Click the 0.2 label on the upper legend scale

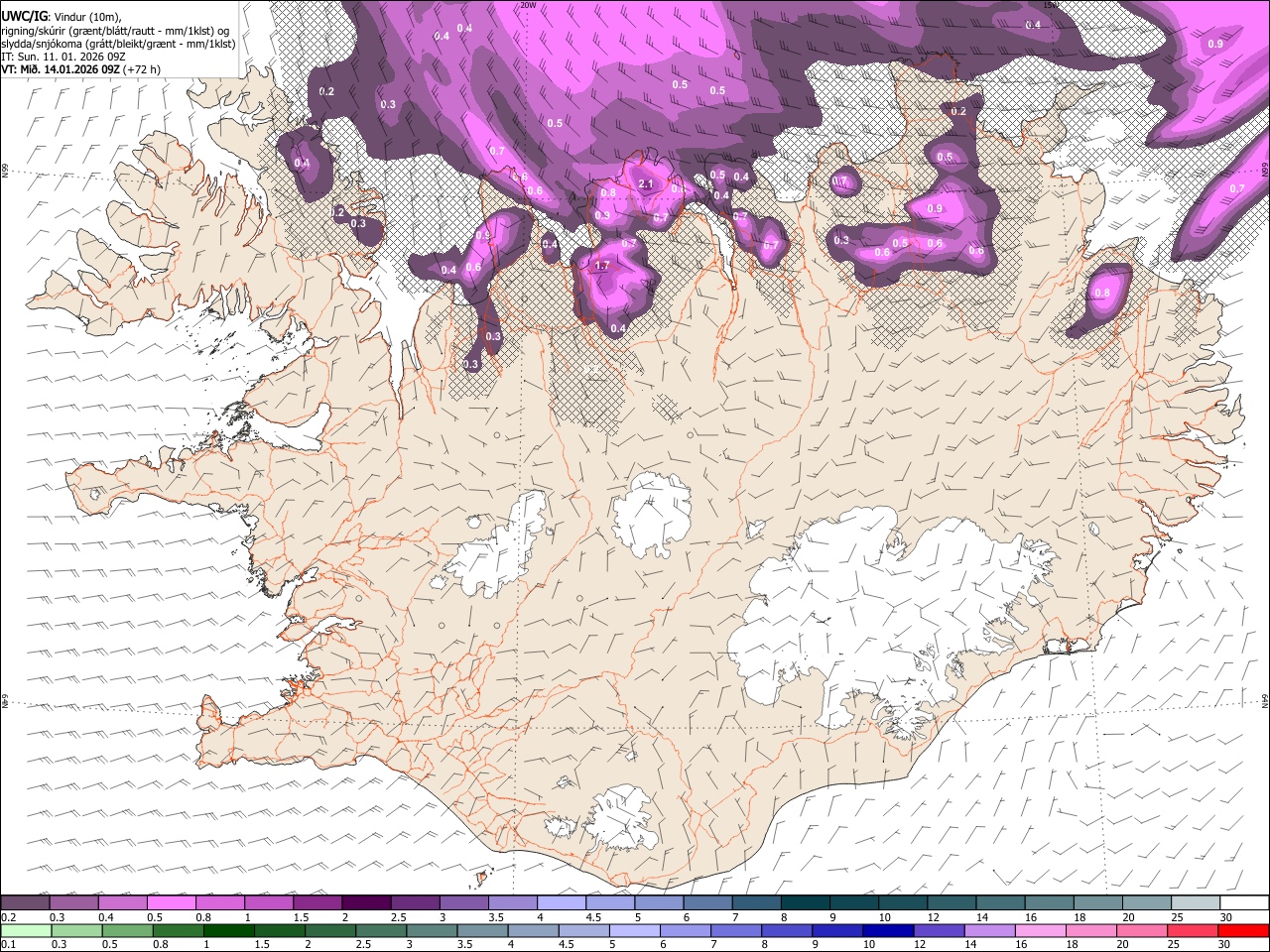point(8,917)
